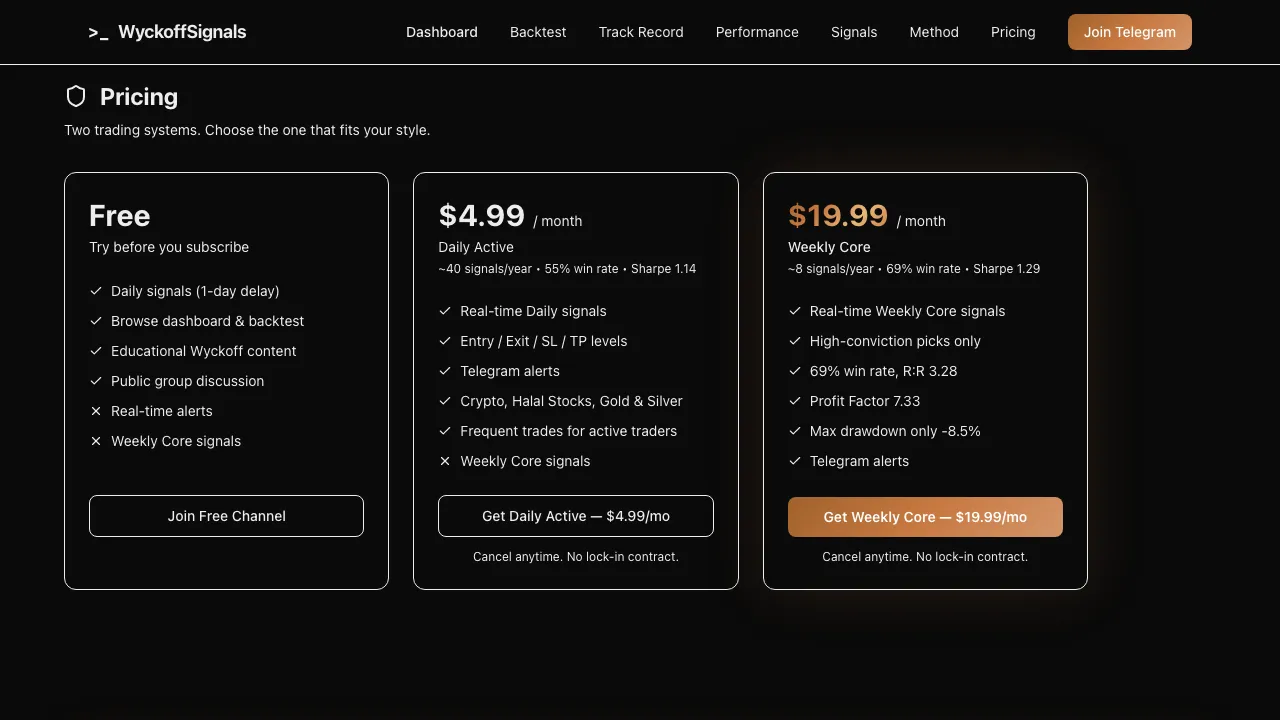Go to the Backtest page

tap(538, 32)
